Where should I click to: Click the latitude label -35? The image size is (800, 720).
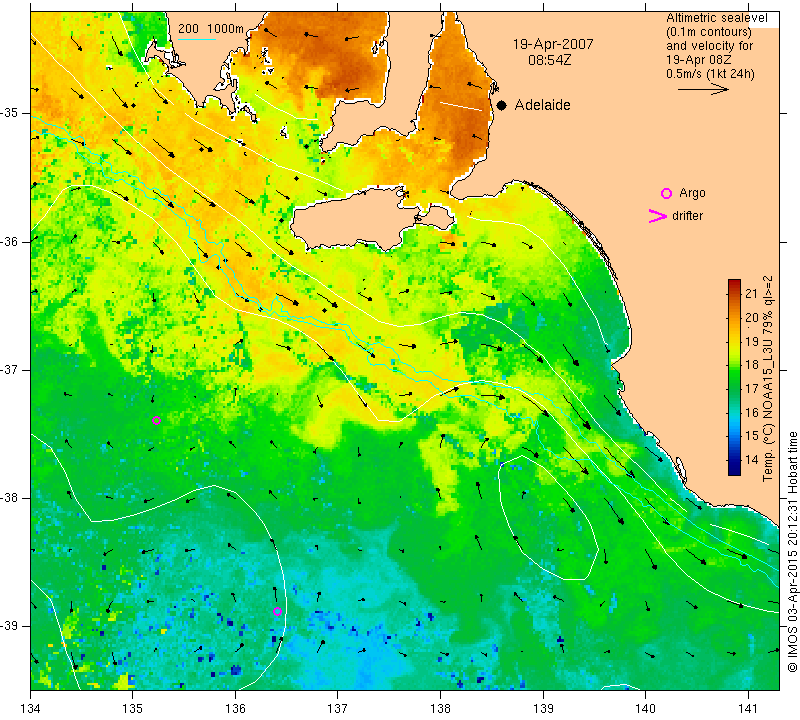click(9, 113)
